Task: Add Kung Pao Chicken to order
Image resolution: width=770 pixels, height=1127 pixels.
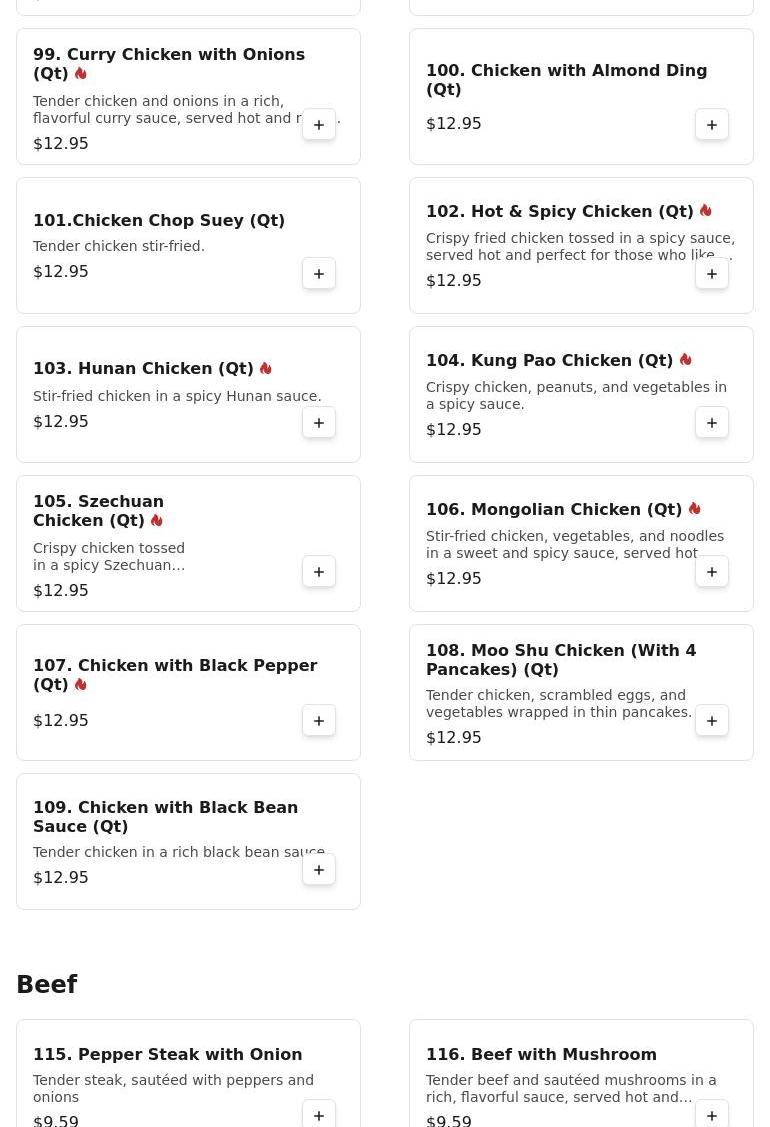Action: pos(711,422)
